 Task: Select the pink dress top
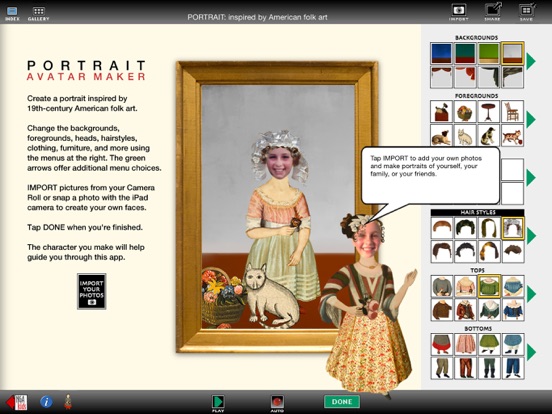[465, 286]
